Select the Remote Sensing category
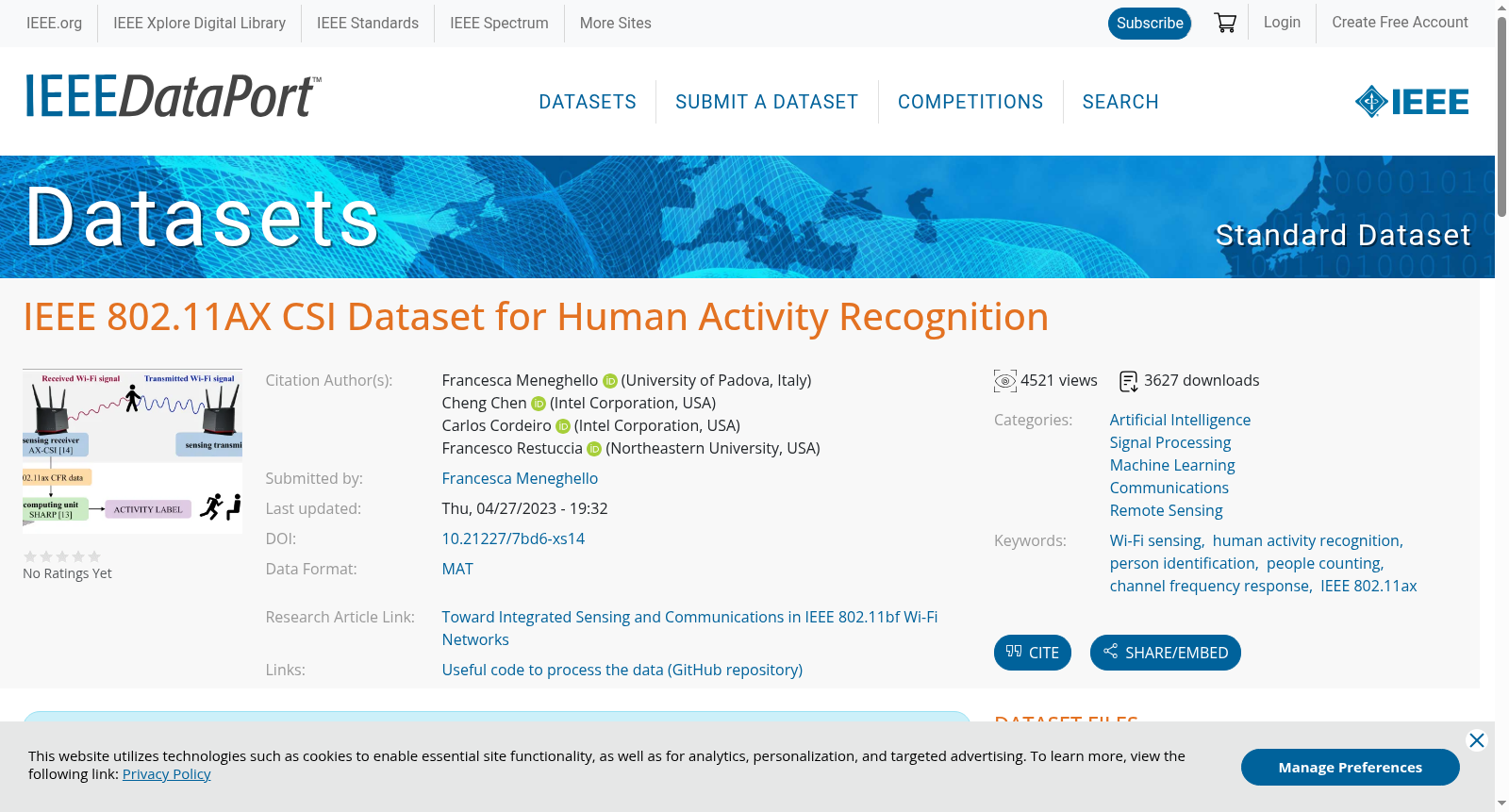The width and height of the screenshot is (1509, 812). point(1166,510)
